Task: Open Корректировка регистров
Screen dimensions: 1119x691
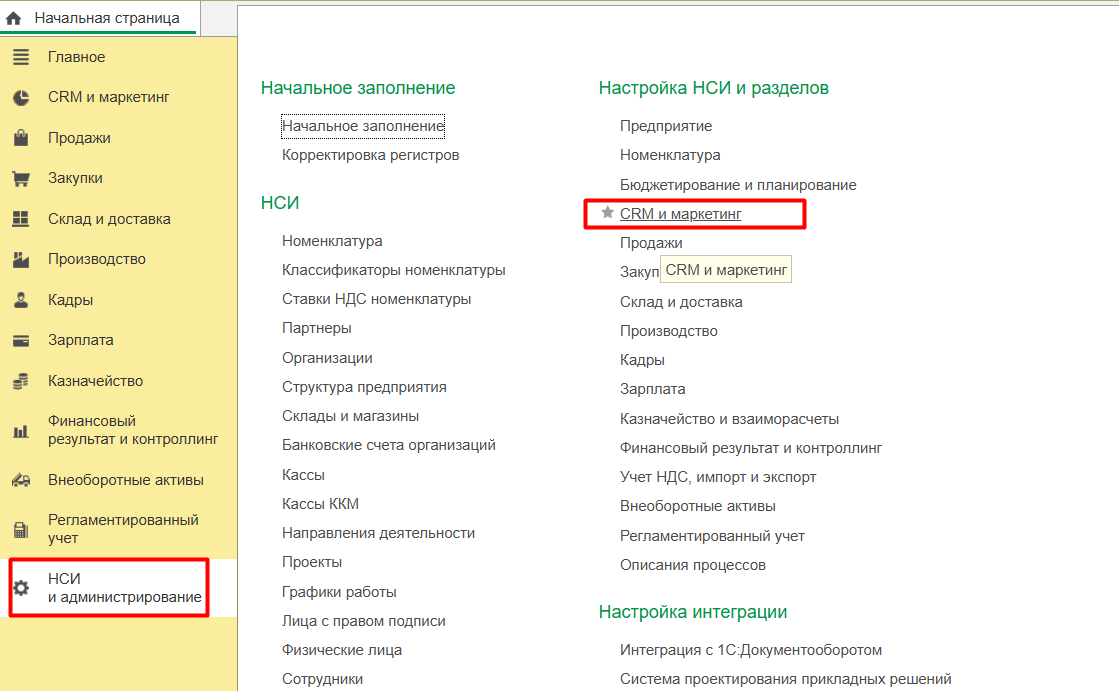Action: coord(370,155)
